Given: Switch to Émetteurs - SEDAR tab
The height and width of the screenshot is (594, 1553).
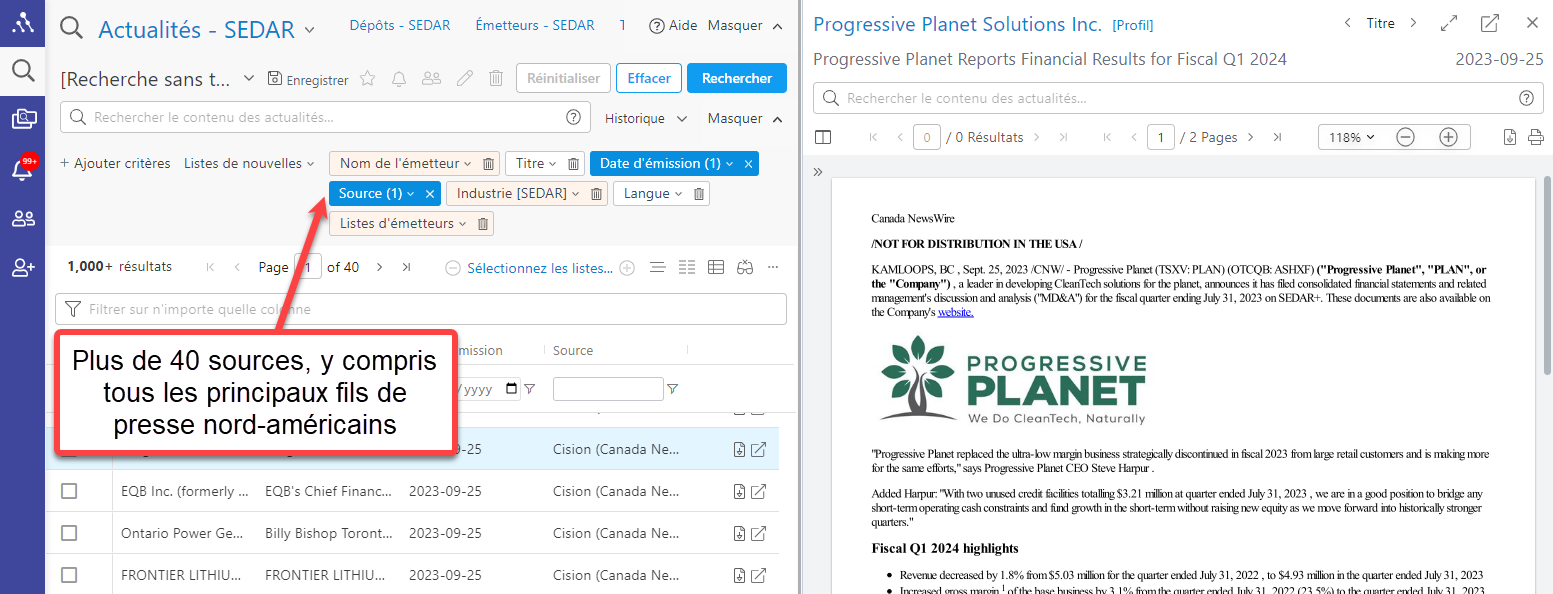Looking at the screenshot, I should (x=535, y=25).
